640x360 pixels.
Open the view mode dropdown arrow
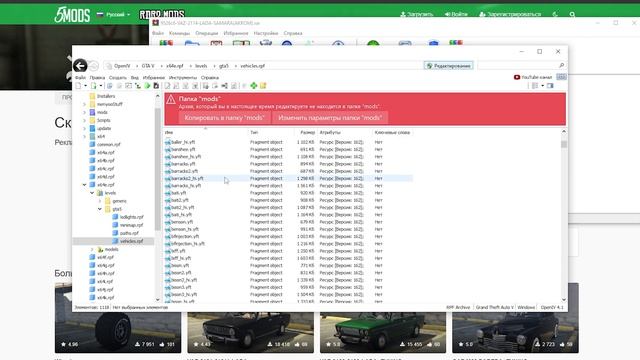[x=542, y=86]
